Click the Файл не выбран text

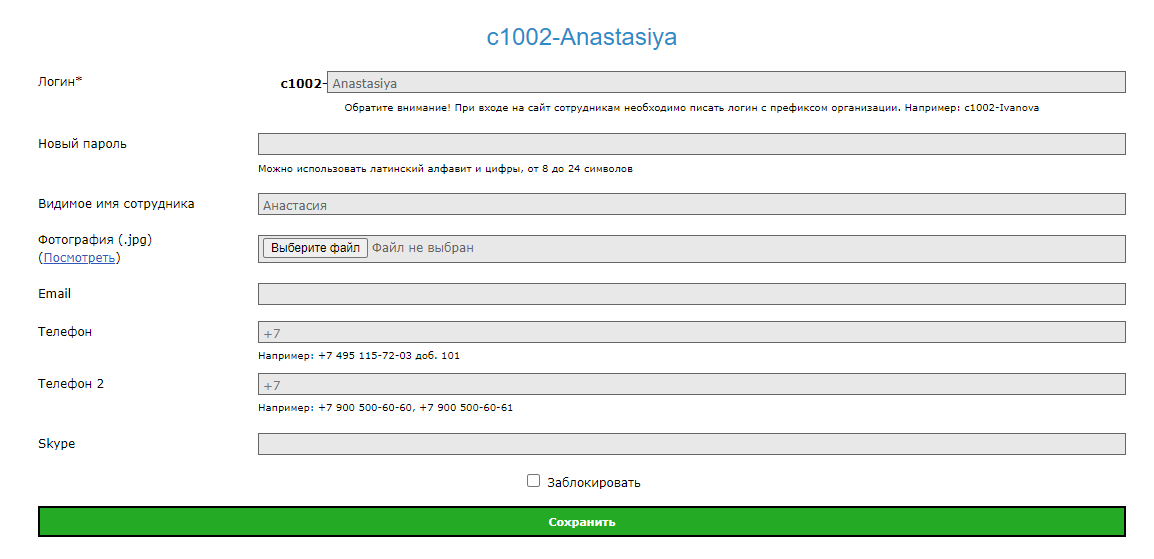(422, 248)
